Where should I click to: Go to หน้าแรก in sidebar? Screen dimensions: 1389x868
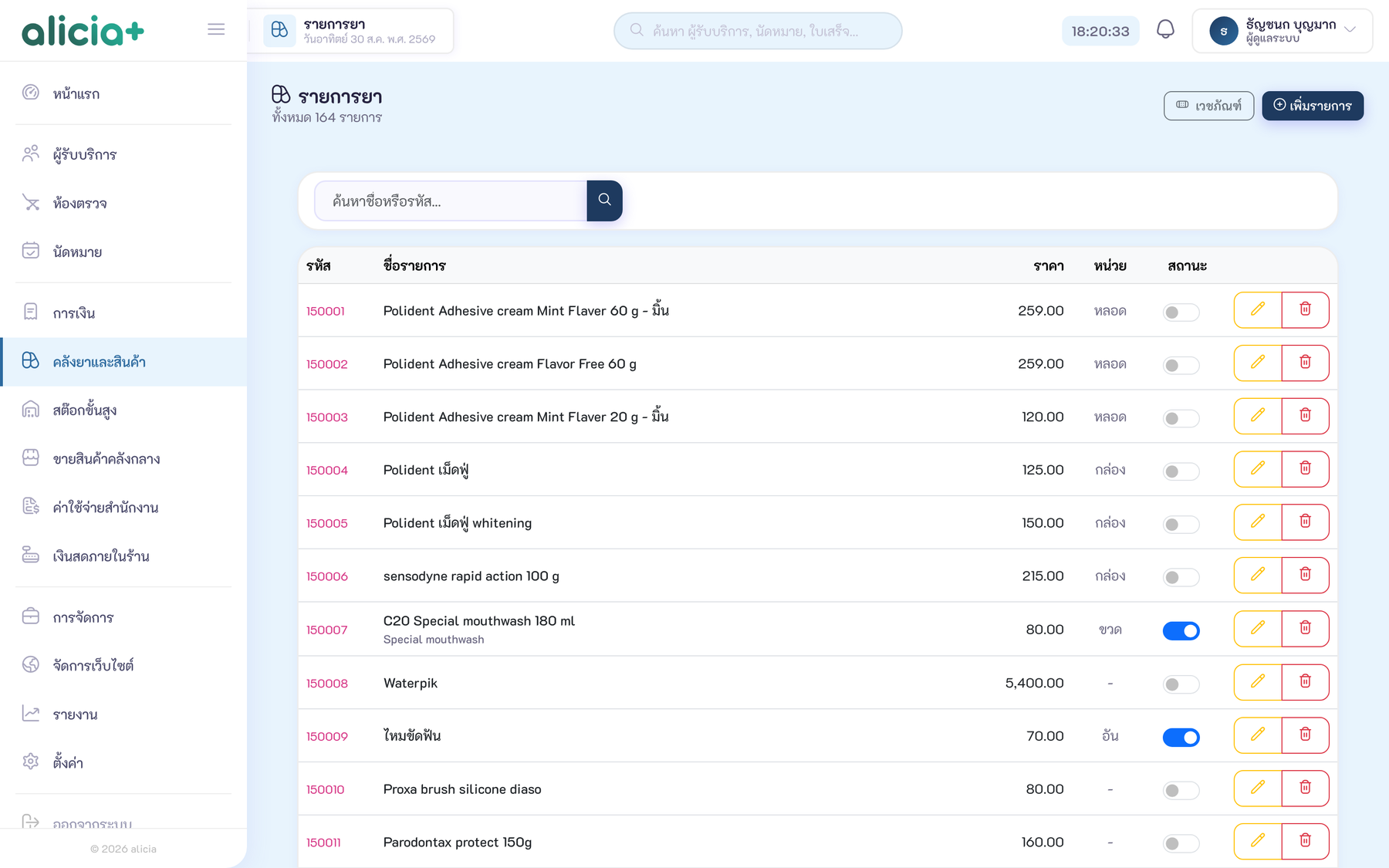(123, 93)
